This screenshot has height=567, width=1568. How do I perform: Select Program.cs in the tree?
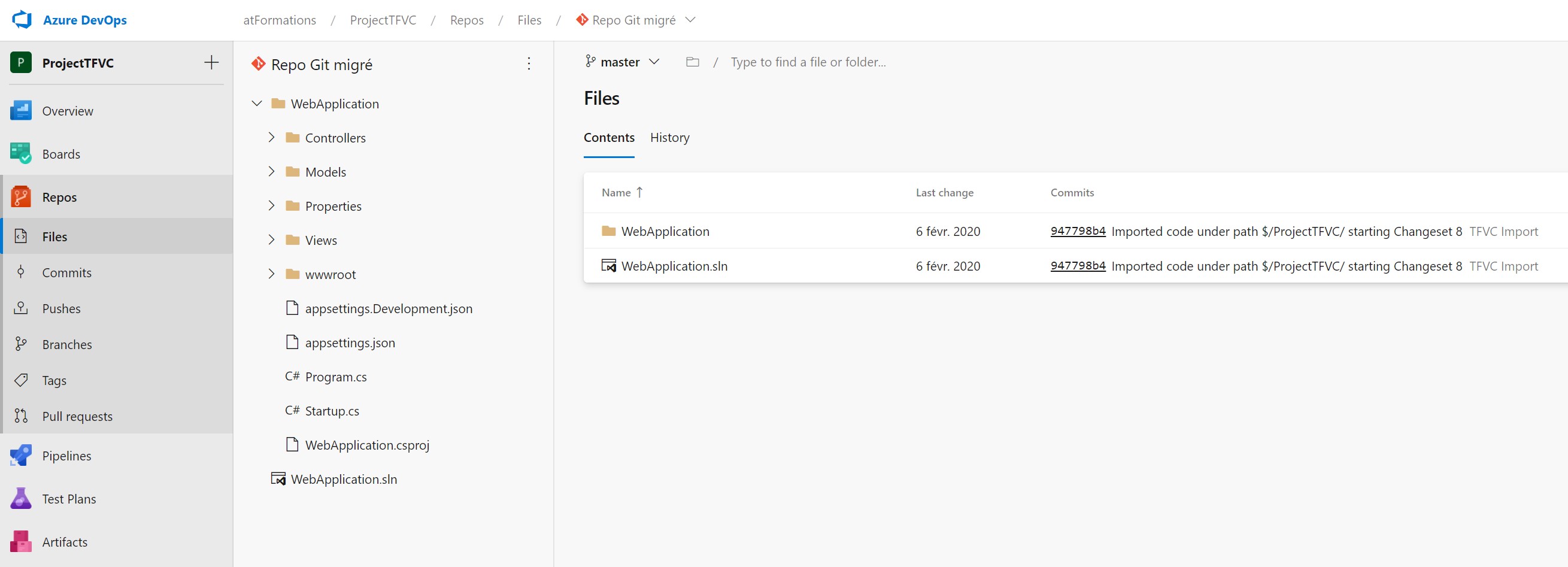336,377
